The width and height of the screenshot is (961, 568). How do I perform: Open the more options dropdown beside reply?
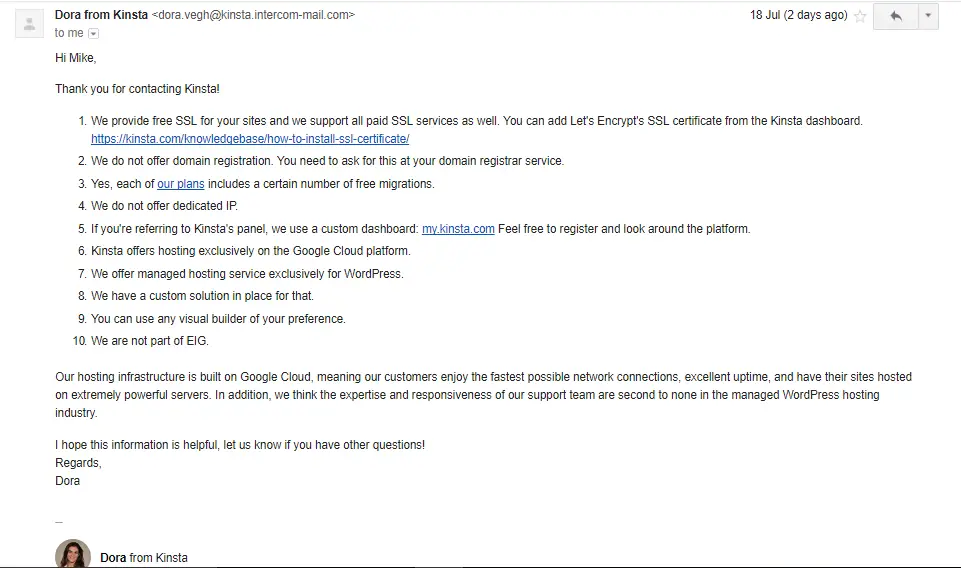coord(928,16)
